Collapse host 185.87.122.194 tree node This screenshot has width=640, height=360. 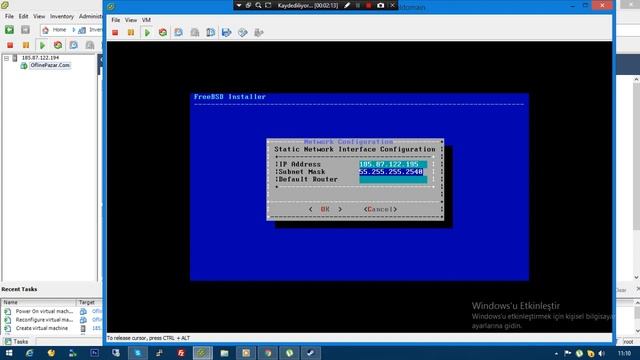pos(6,58)
